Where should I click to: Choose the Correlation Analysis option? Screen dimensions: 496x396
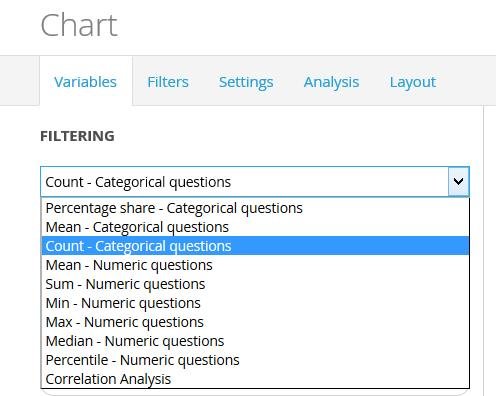255,379
